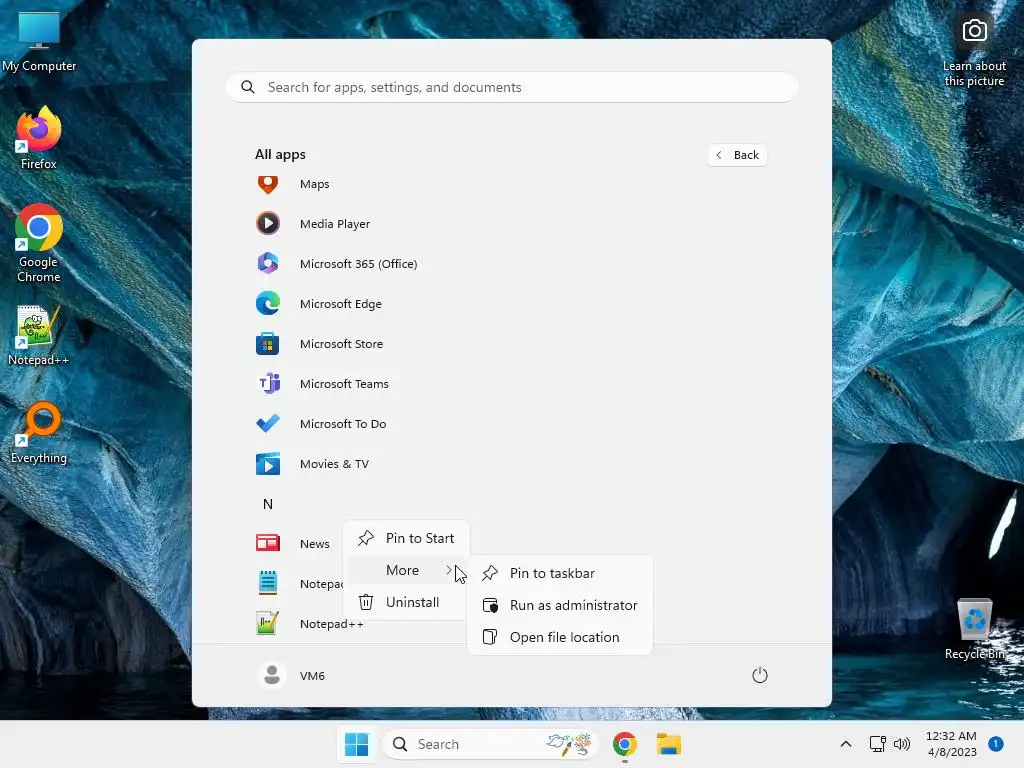The height and width of the screenshot is (768, 1024).
Task: Open Google Chrome from the taskbar
Action: click(x=625, y=744)
